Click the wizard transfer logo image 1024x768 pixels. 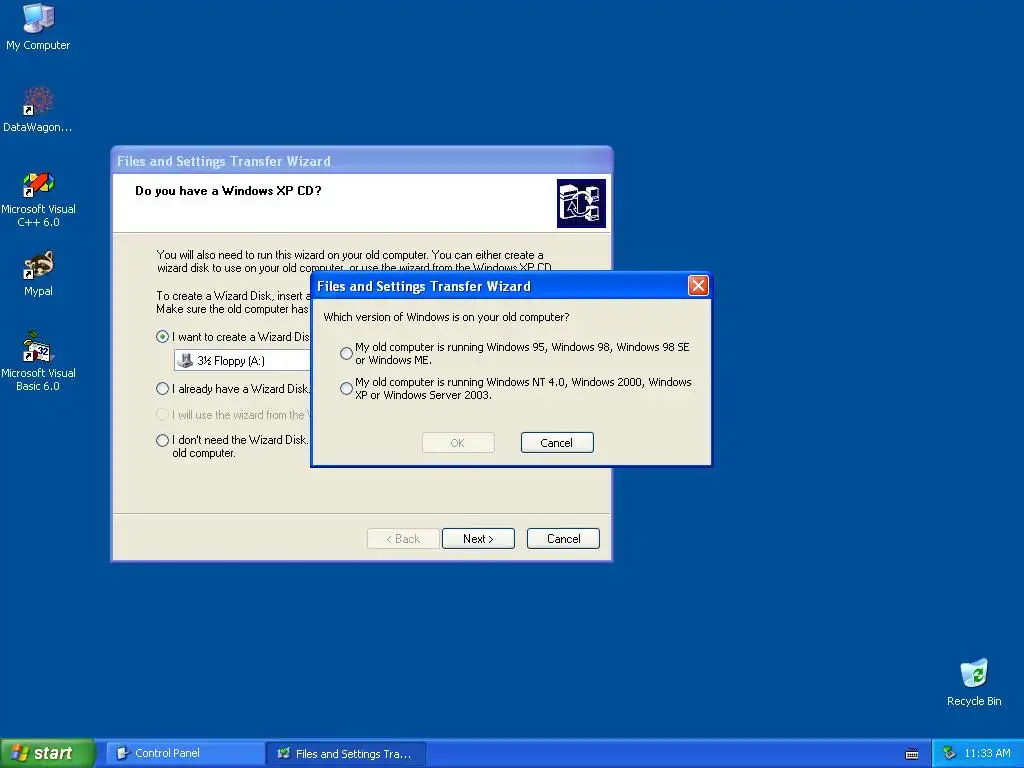click(x=581, y=203)
